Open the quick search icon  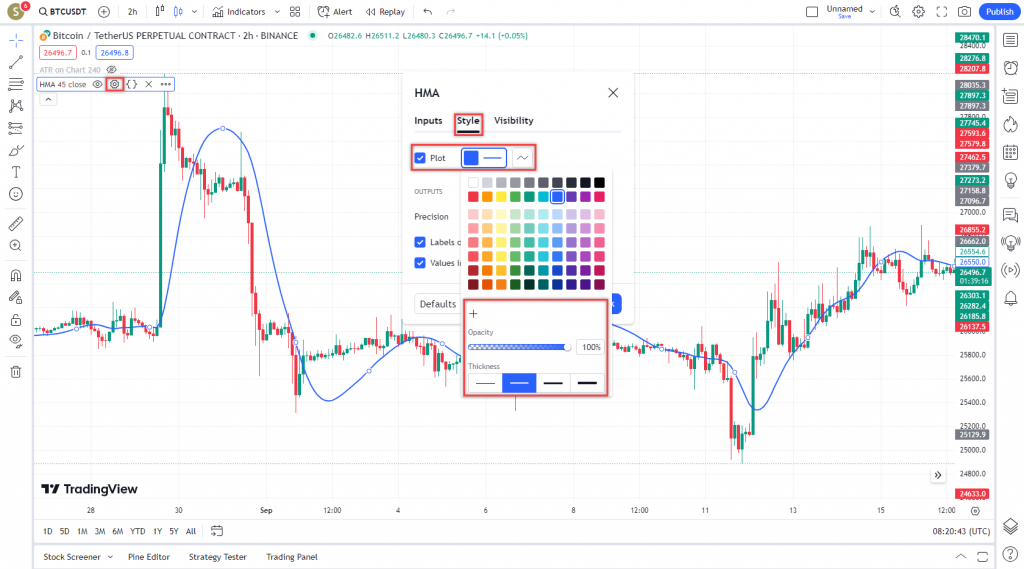point(895,12)
